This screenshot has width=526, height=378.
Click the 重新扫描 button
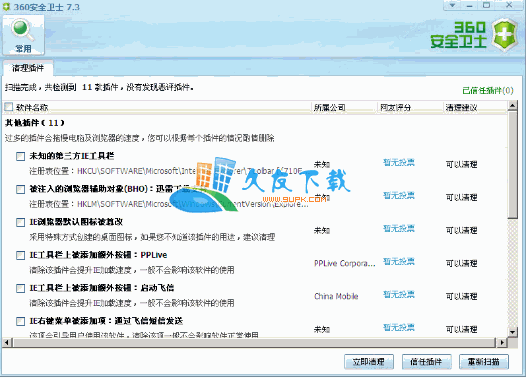coord(484,362)
